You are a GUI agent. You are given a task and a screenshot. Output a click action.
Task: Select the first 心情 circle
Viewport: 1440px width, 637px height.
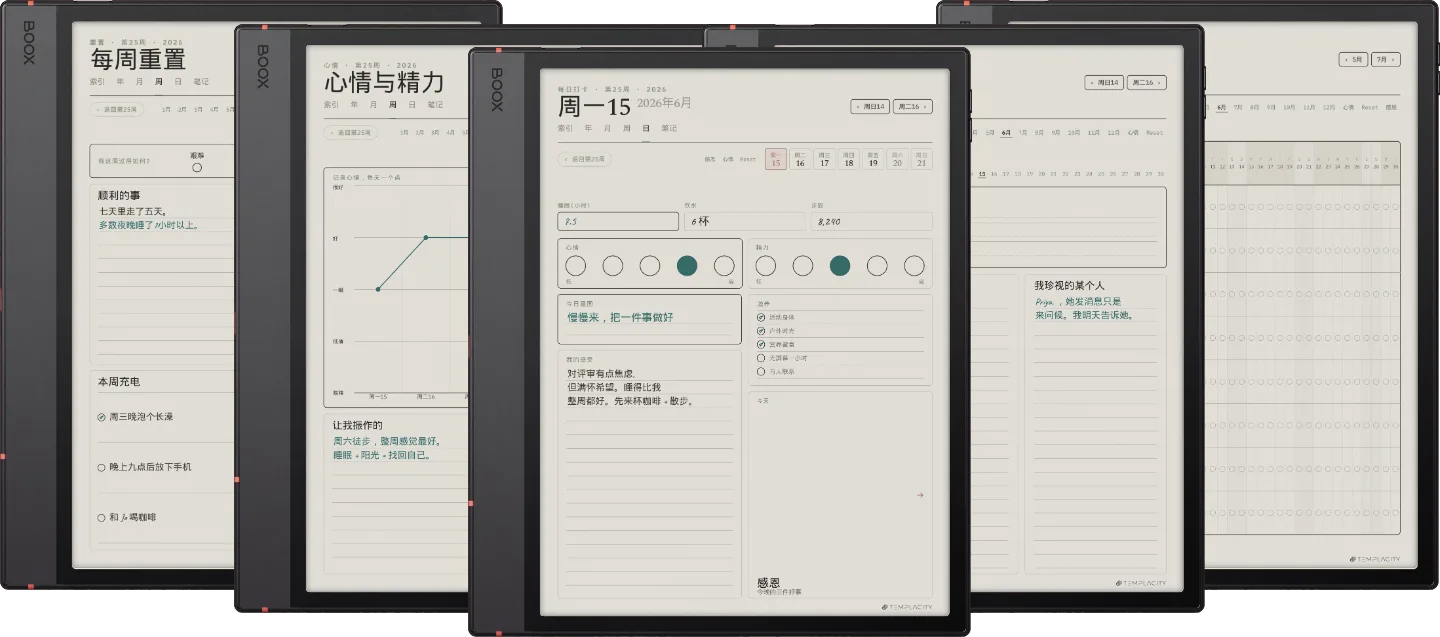click(576, 265)
